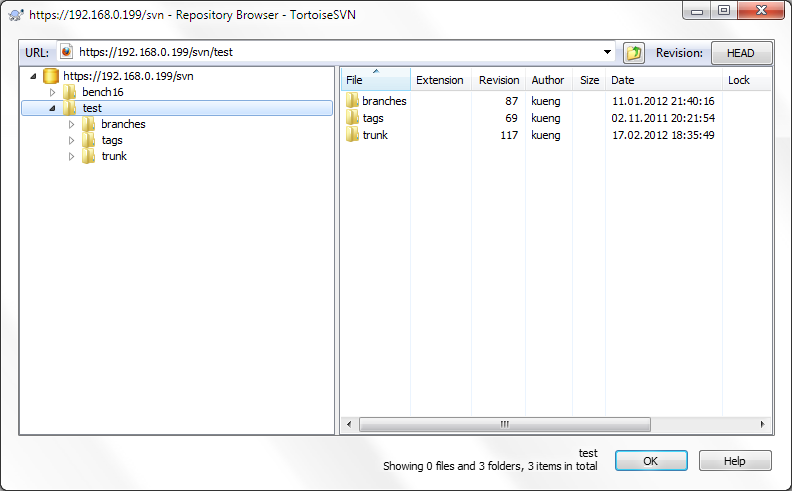Screen dimensions: 792x491
Task: Expand the tags node in tree
Action: pos(72,140)
